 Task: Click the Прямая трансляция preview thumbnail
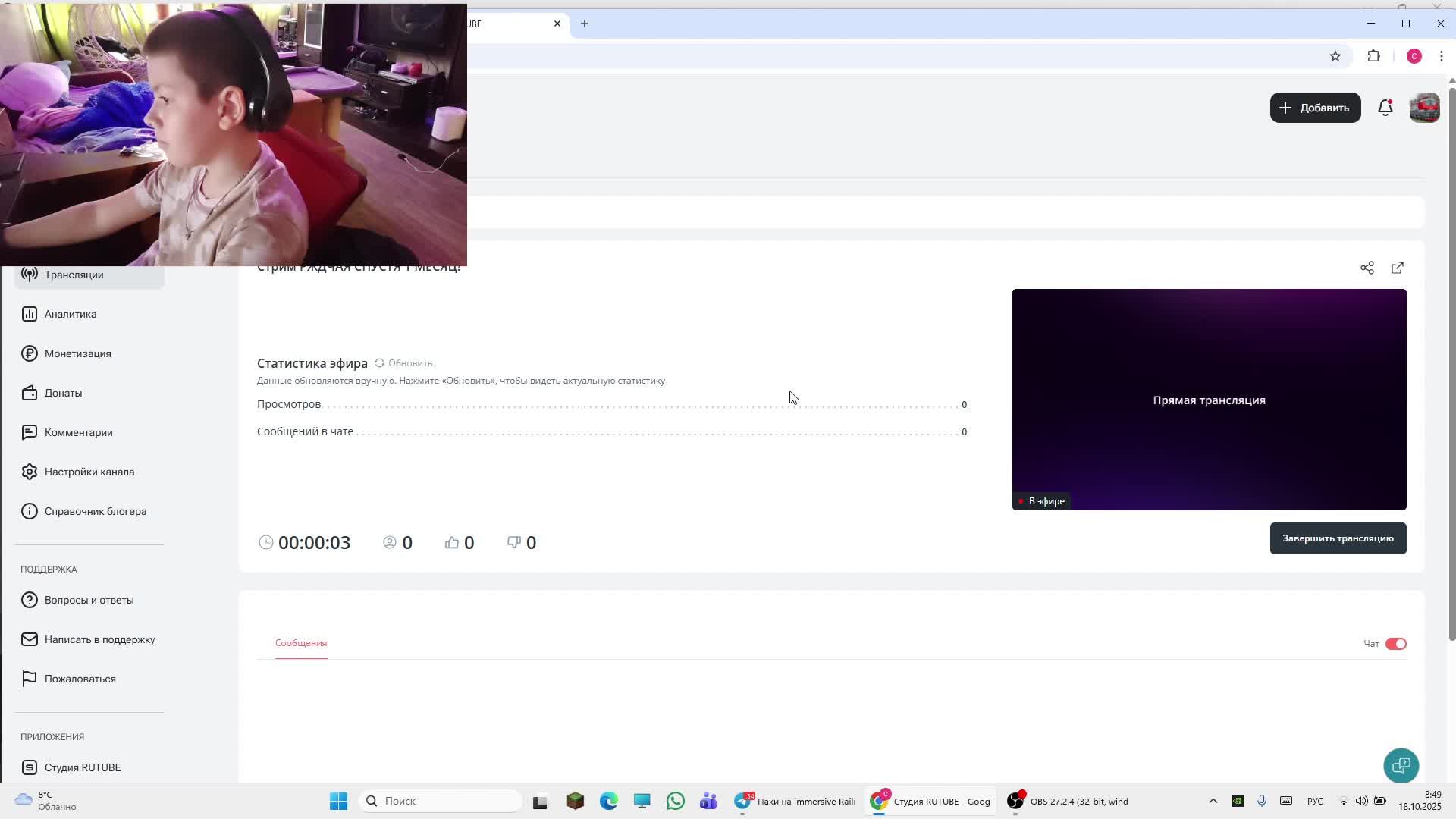pos(1209,400)
